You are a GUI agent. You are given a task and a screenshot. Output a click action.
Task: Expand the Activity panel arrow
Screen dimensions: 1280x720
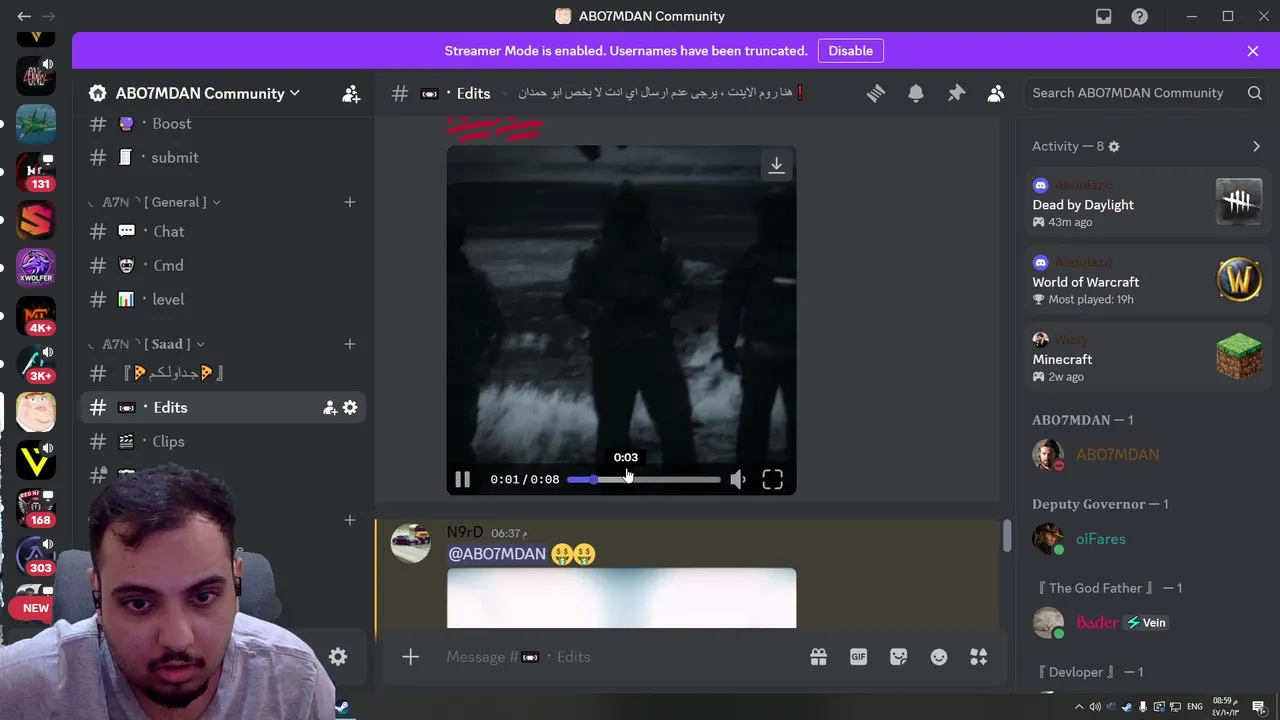[1256, 146]
